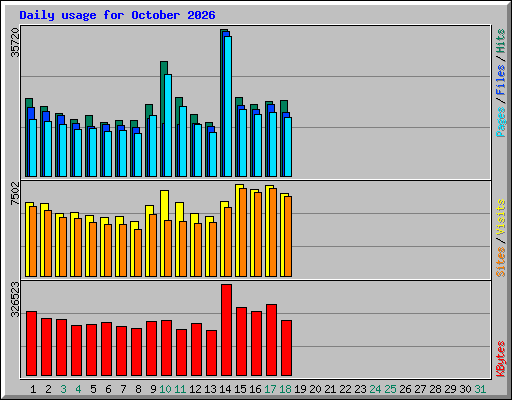Image resolution: width=512 pixels, height=400 pixels.
Task: Click the tallest cyan Pages bar for day 14
Action: click(228, 106)
